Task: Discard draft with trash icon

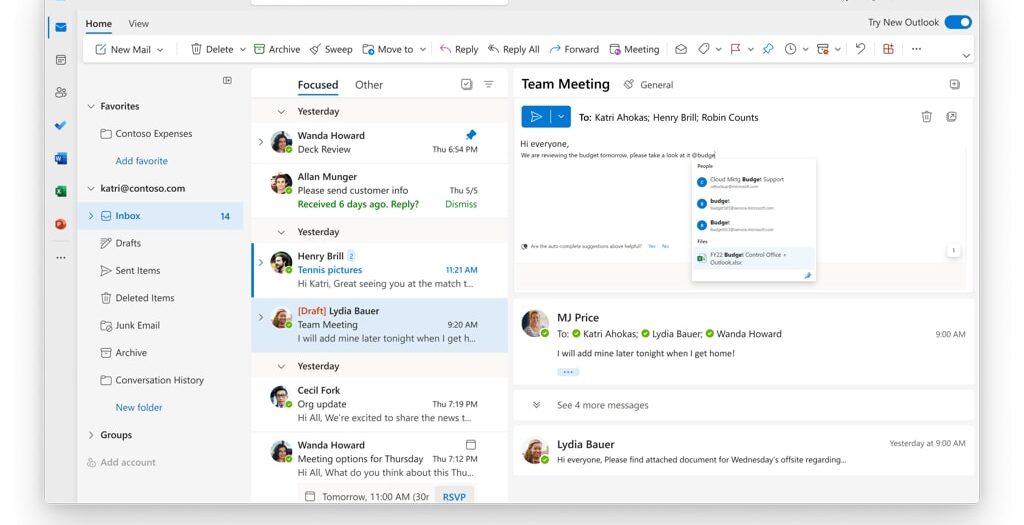Action: tap(926, 117)
